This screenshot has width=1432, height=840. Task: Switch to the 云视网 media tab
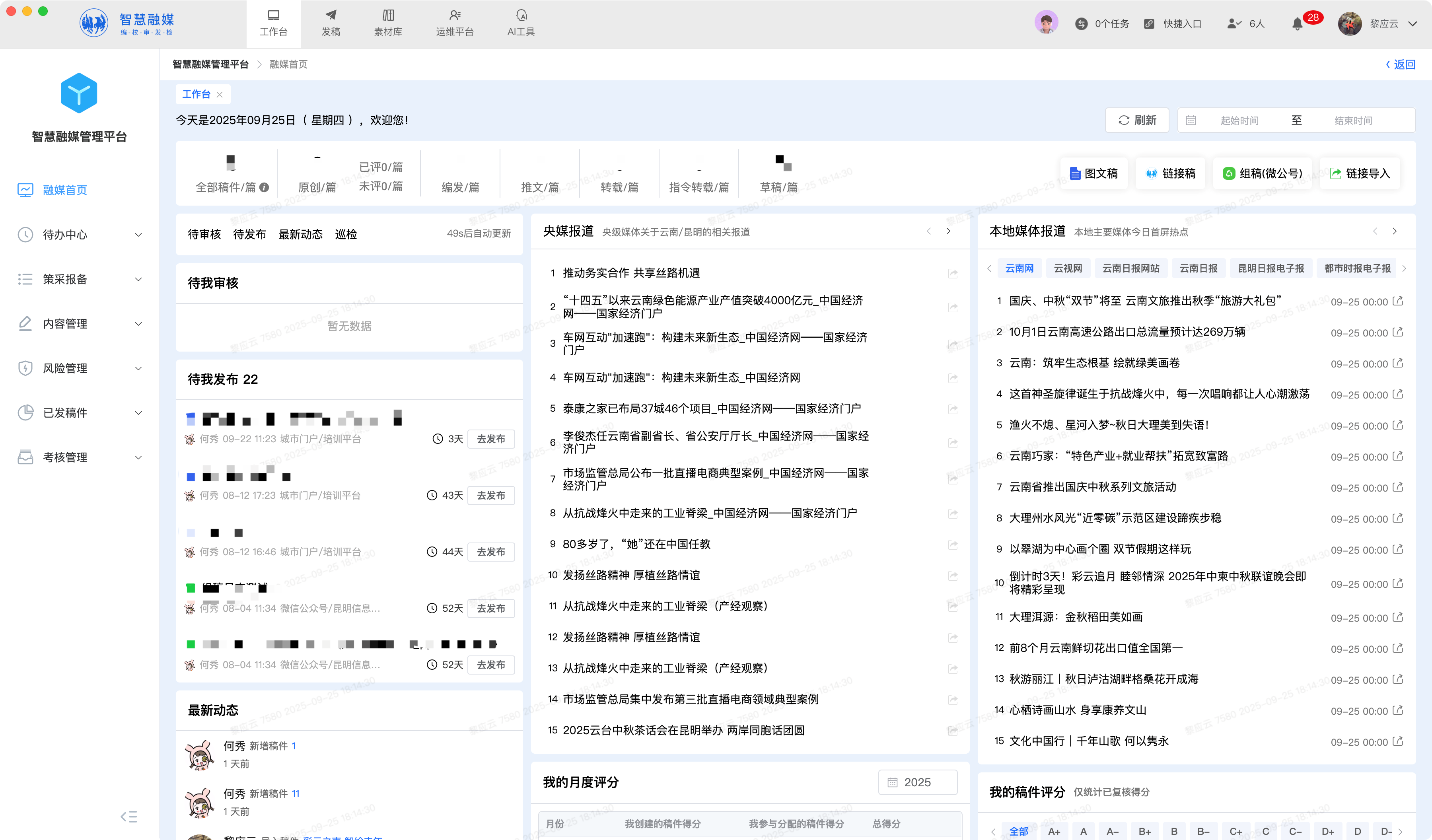pos(1068,268)
